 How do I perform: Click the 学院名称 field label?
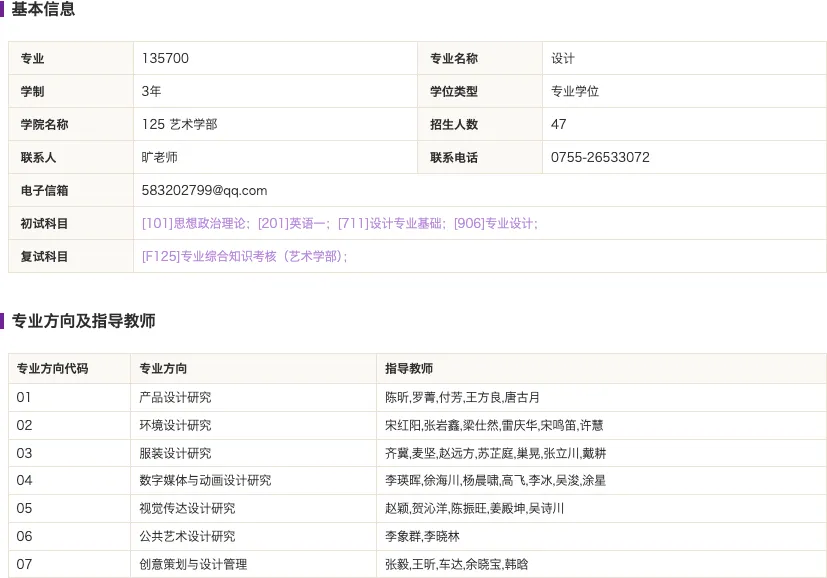point(44,124)
